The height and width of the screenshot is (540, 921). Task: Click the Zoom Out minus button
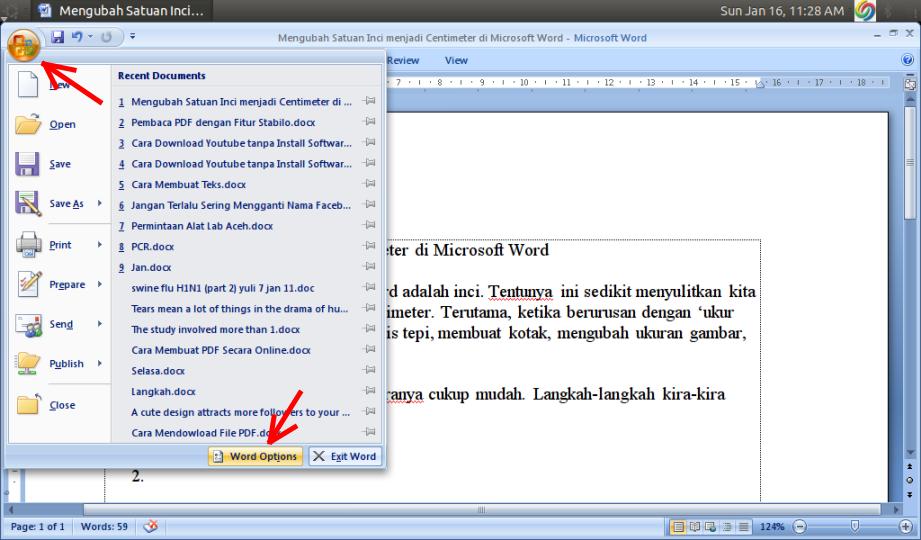799,526
